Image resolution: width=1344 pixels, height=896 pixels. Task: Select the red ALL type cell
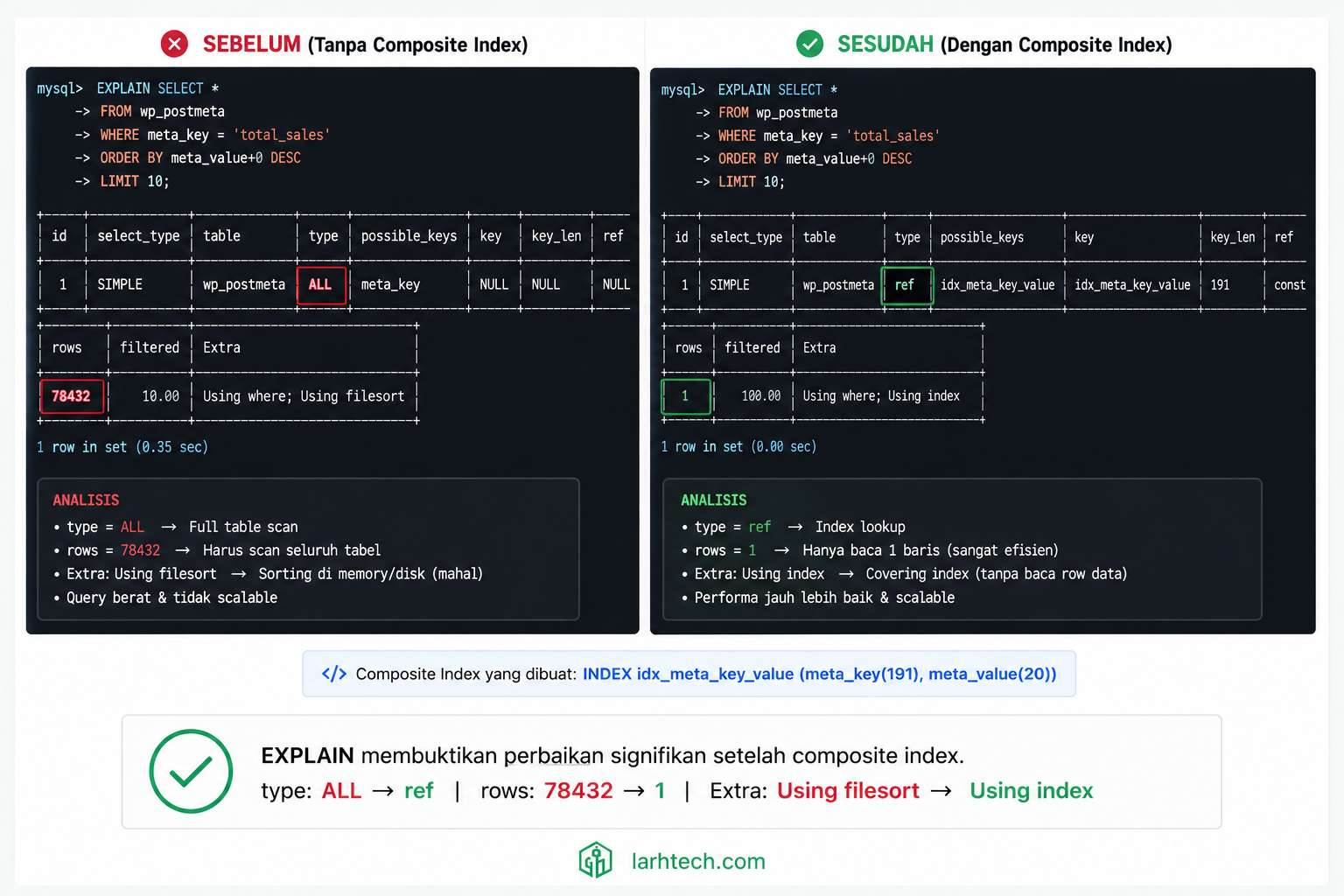[x=321, y=284]
